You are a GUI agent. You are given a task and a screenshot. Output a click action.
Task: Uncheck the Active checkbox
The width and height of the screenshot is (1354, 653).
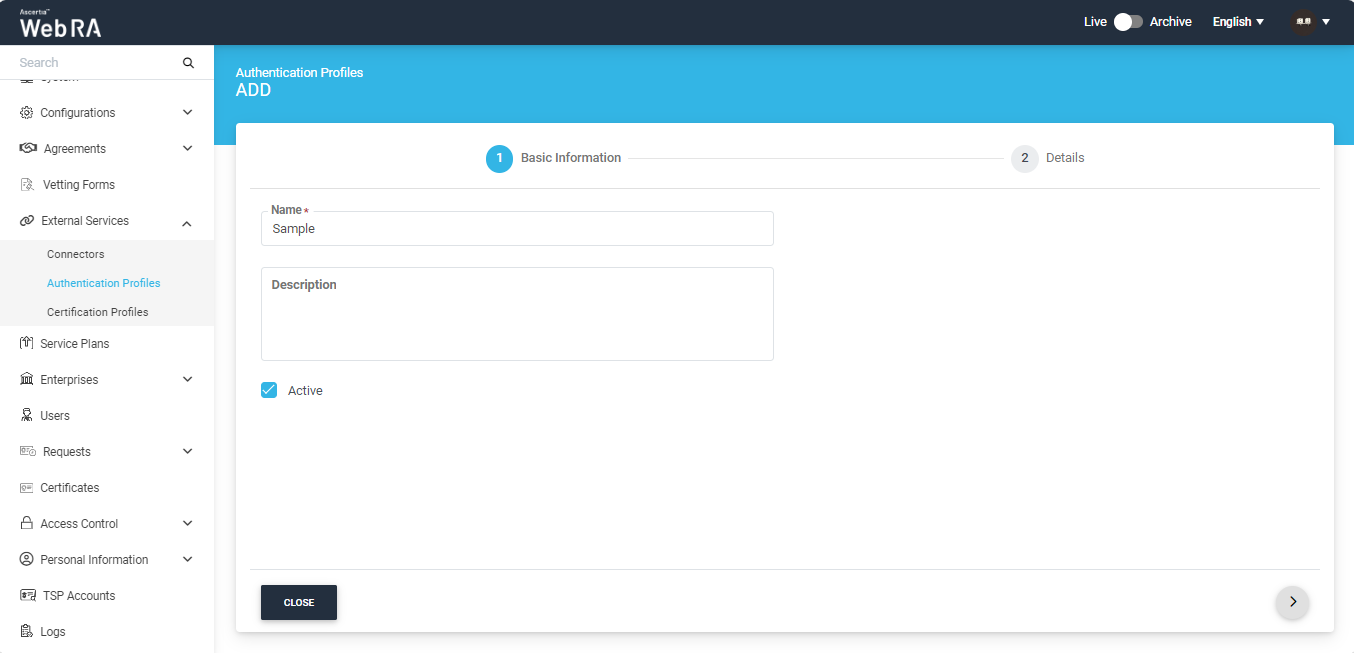tap(269, 390)
